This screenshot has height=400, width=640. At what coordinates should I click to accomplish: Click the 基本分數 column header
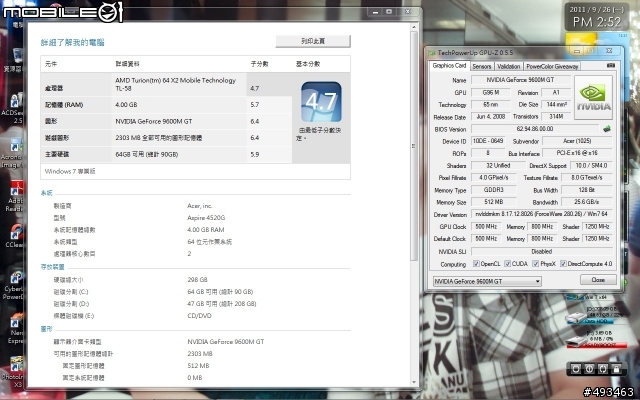pyautogui.click(x=308, y=64)
